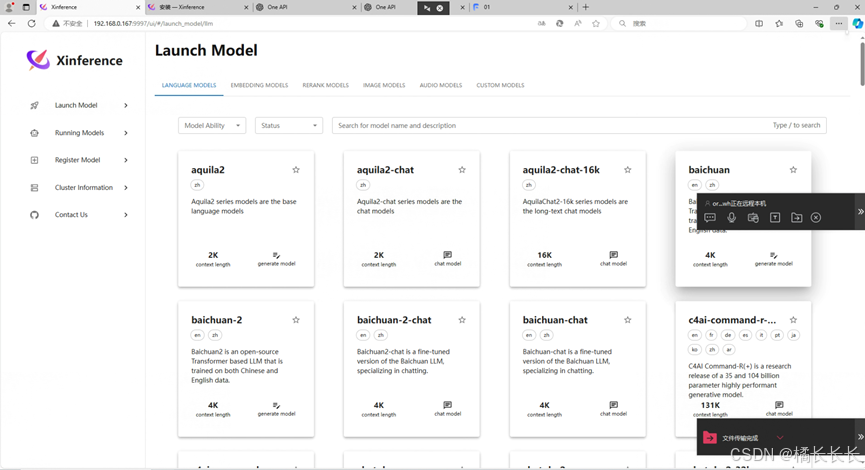Toggle favorite star on baichuan-chat card
865x470 pixels.
[x=628, y=320]
